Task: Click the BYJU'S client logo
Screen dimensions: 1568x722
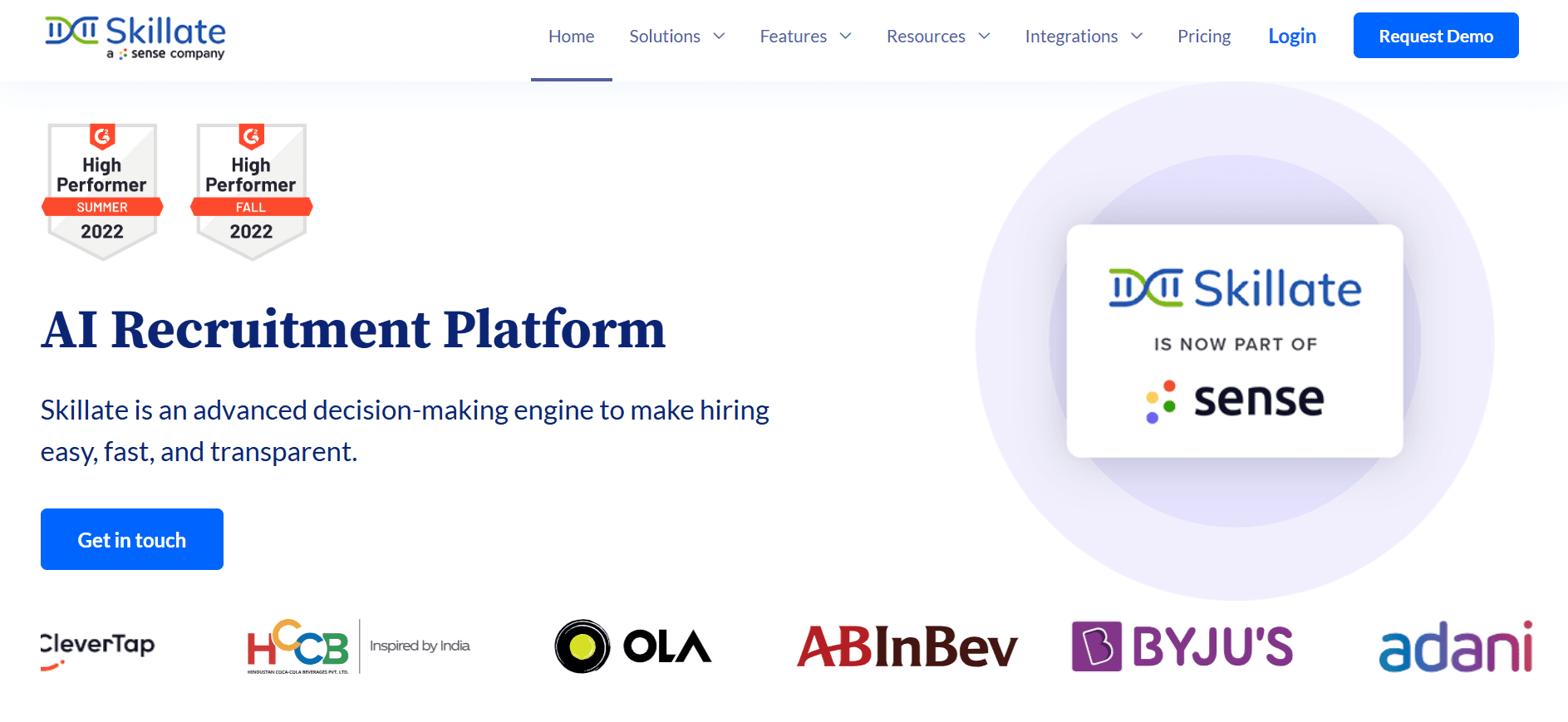Action: click(x=1182, y=646)
